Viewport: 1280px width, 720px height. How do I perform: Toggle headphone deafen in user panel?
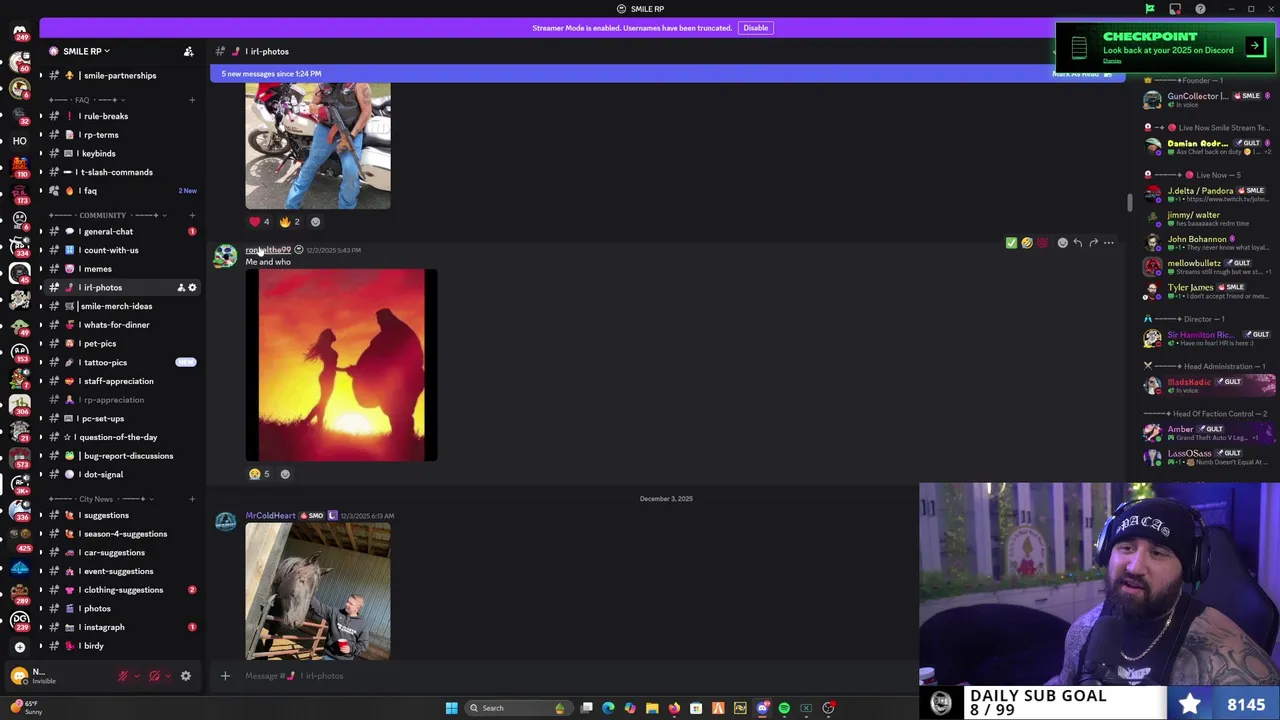tap(154, 676)
